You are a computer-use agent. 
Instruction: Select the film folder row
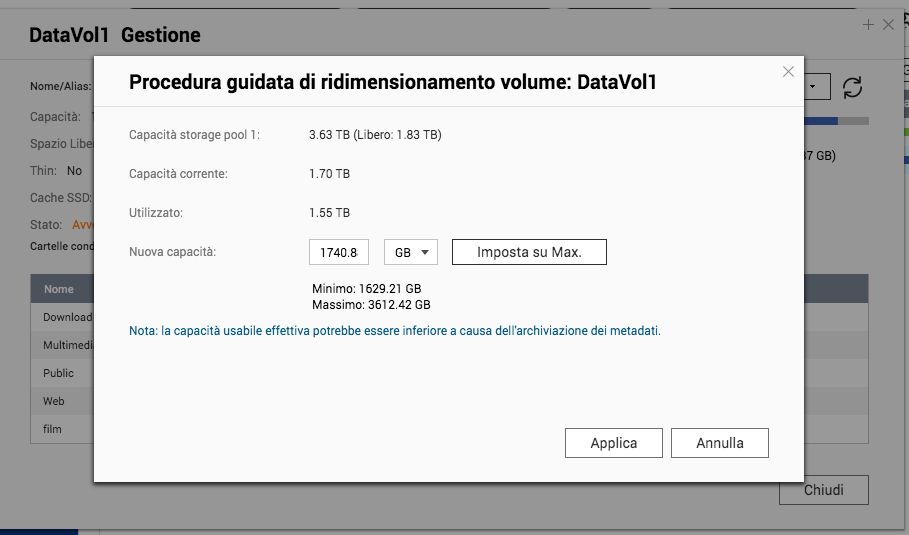click(52, 429)
